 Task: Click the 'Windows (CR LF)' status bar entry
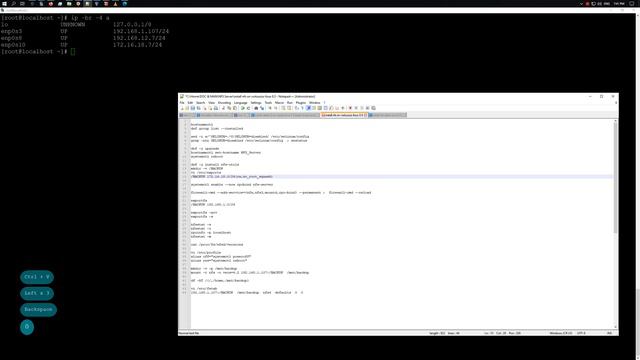(560, 333)
